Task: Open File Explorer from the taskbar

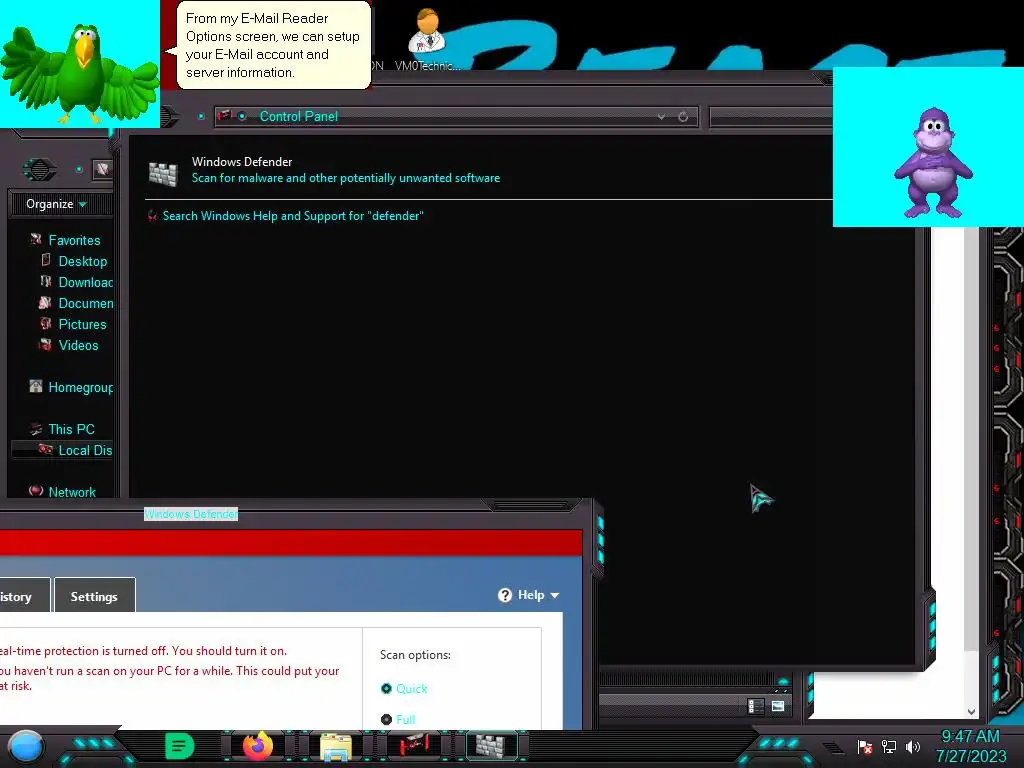Action: coord(336,746)
